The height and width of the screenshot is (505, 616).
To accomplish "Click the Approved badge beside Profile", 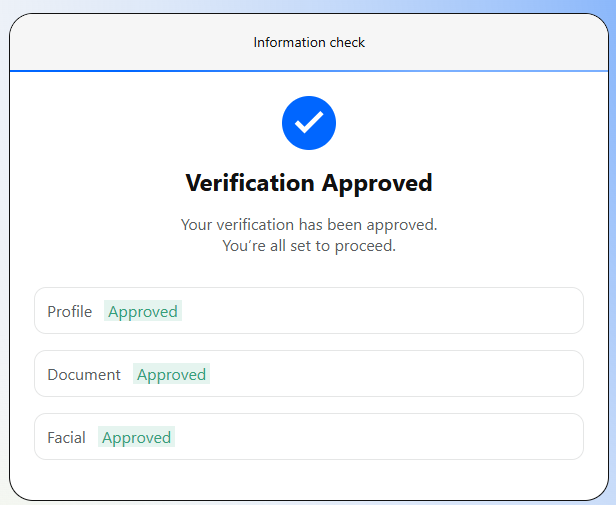I will (143, 312).
